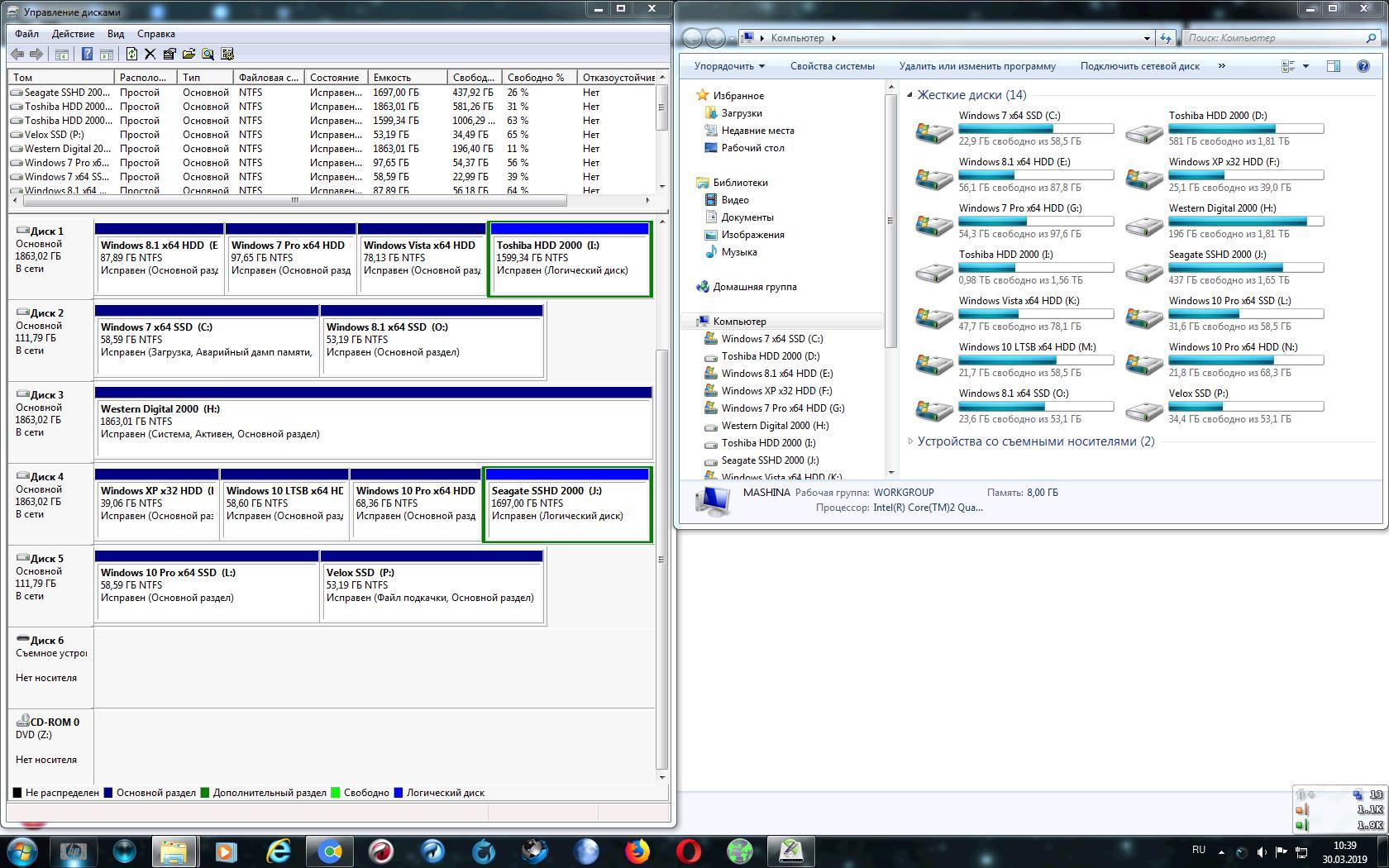Click the Forward button in Explorer window
Screen dimensions: 1389x868
coord(716,38)
